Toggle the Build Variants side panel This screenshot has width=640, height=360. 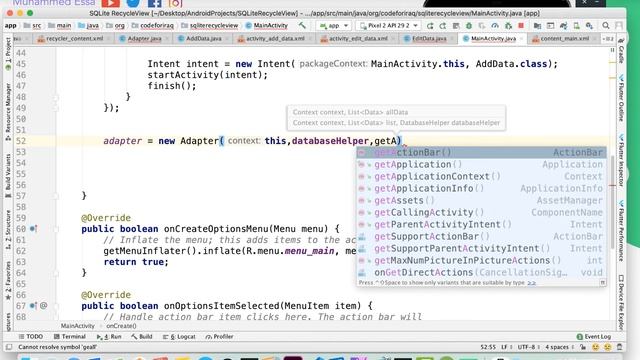8,176
